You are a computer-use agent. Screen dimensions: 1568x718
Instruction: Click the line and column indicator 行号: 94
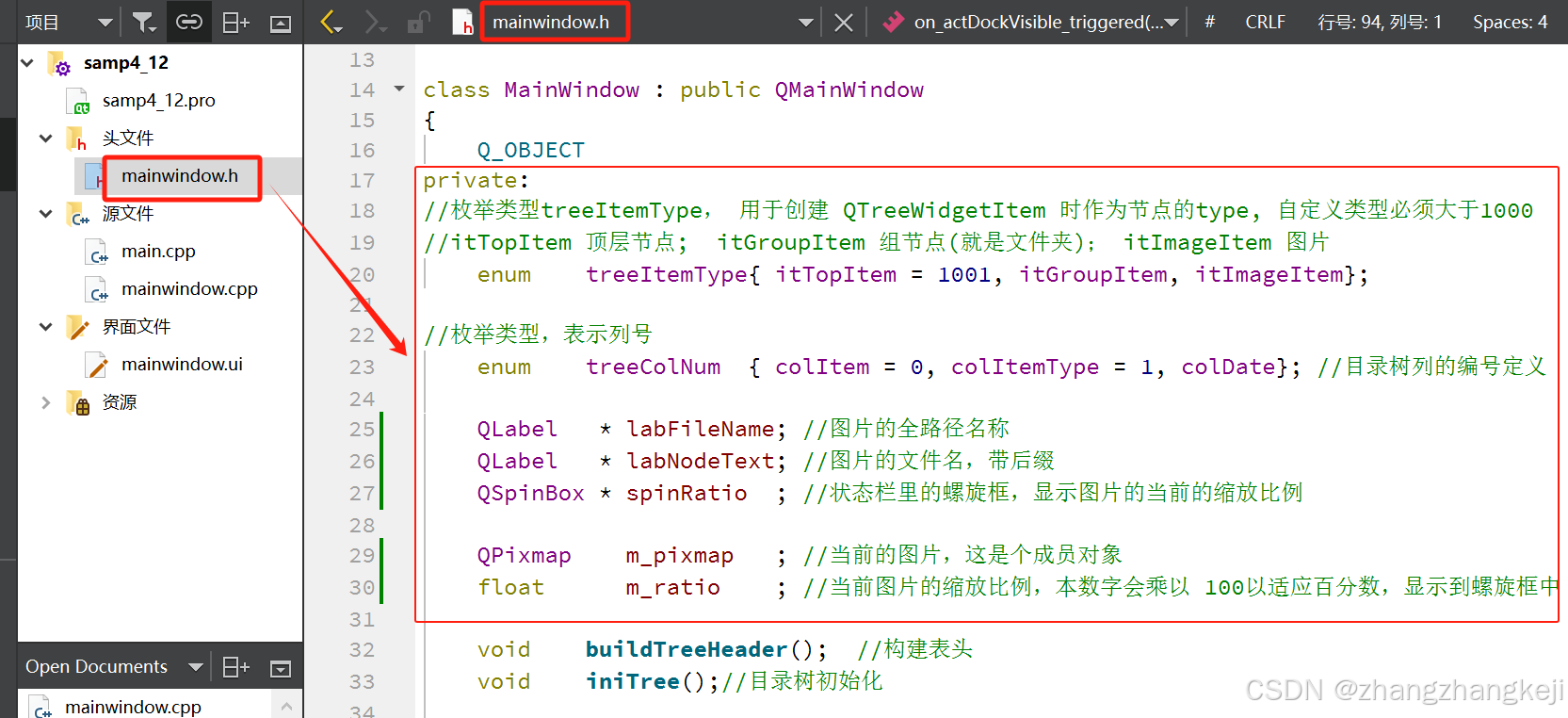coord(1380,22)
